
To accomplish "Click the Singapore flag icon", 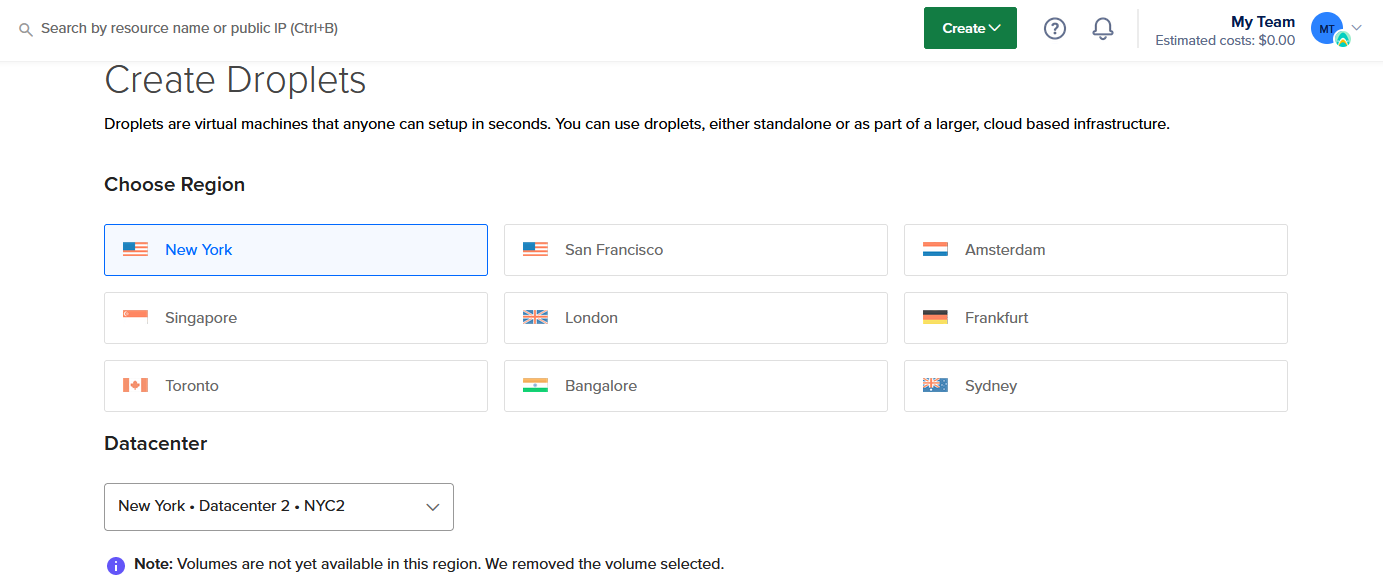I will pos(135,317).
